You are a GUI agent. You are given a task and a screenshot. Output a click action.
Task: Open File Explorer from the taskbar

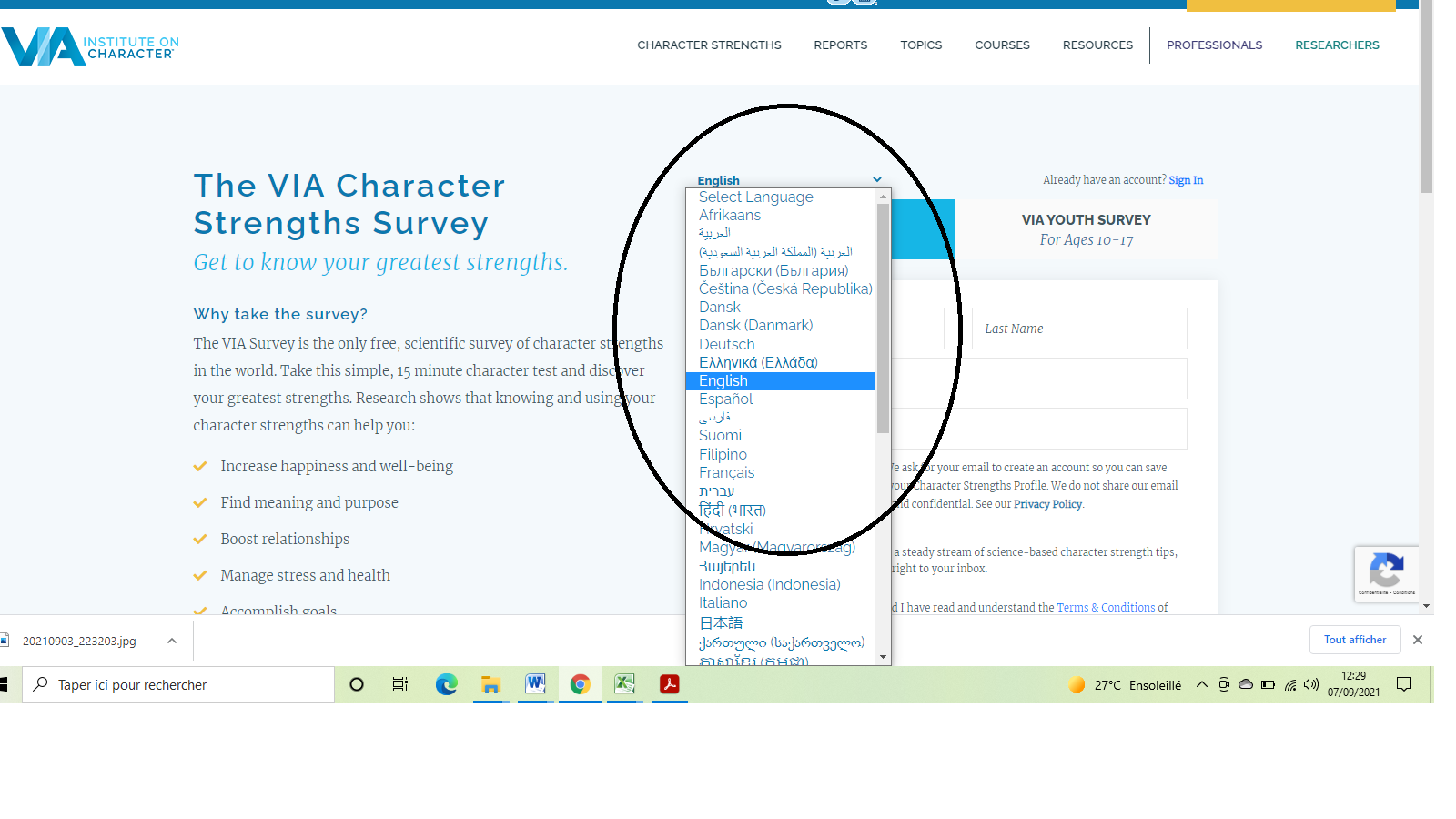490,684
